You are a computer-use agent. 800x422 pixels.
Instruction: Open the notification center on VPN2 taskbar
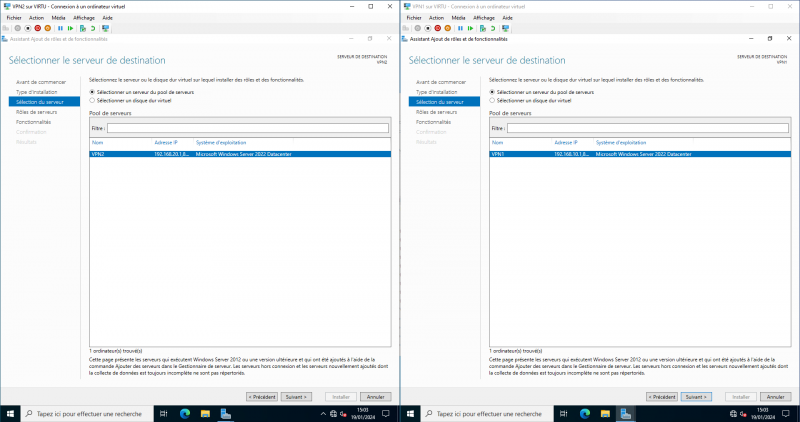(386, 414)
